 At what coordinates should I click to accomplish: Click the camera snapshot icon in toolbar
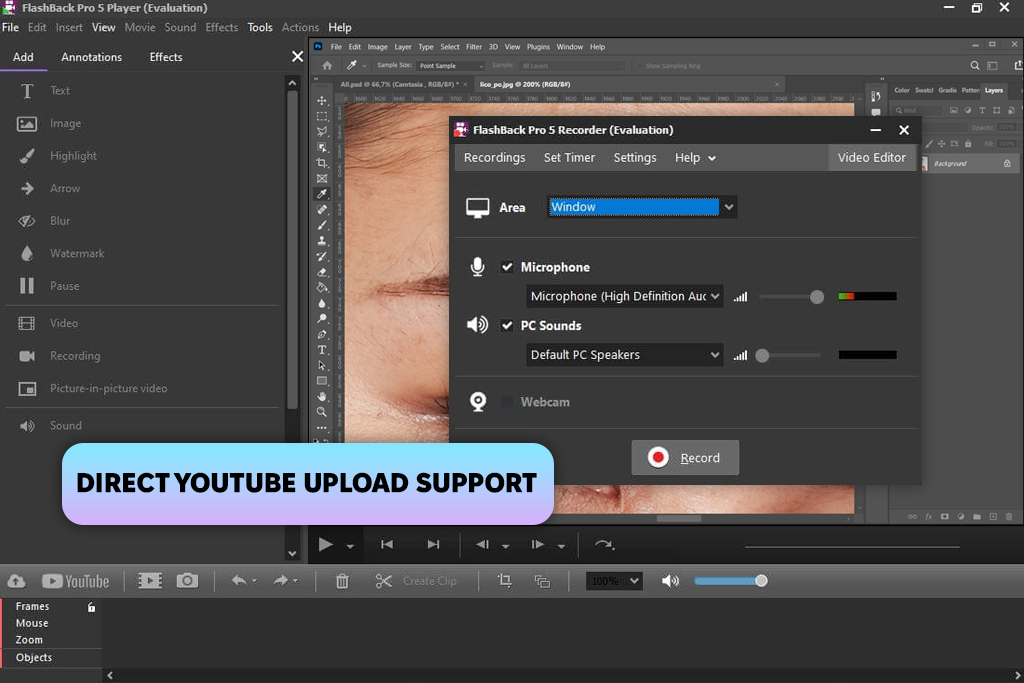[186, 580]
